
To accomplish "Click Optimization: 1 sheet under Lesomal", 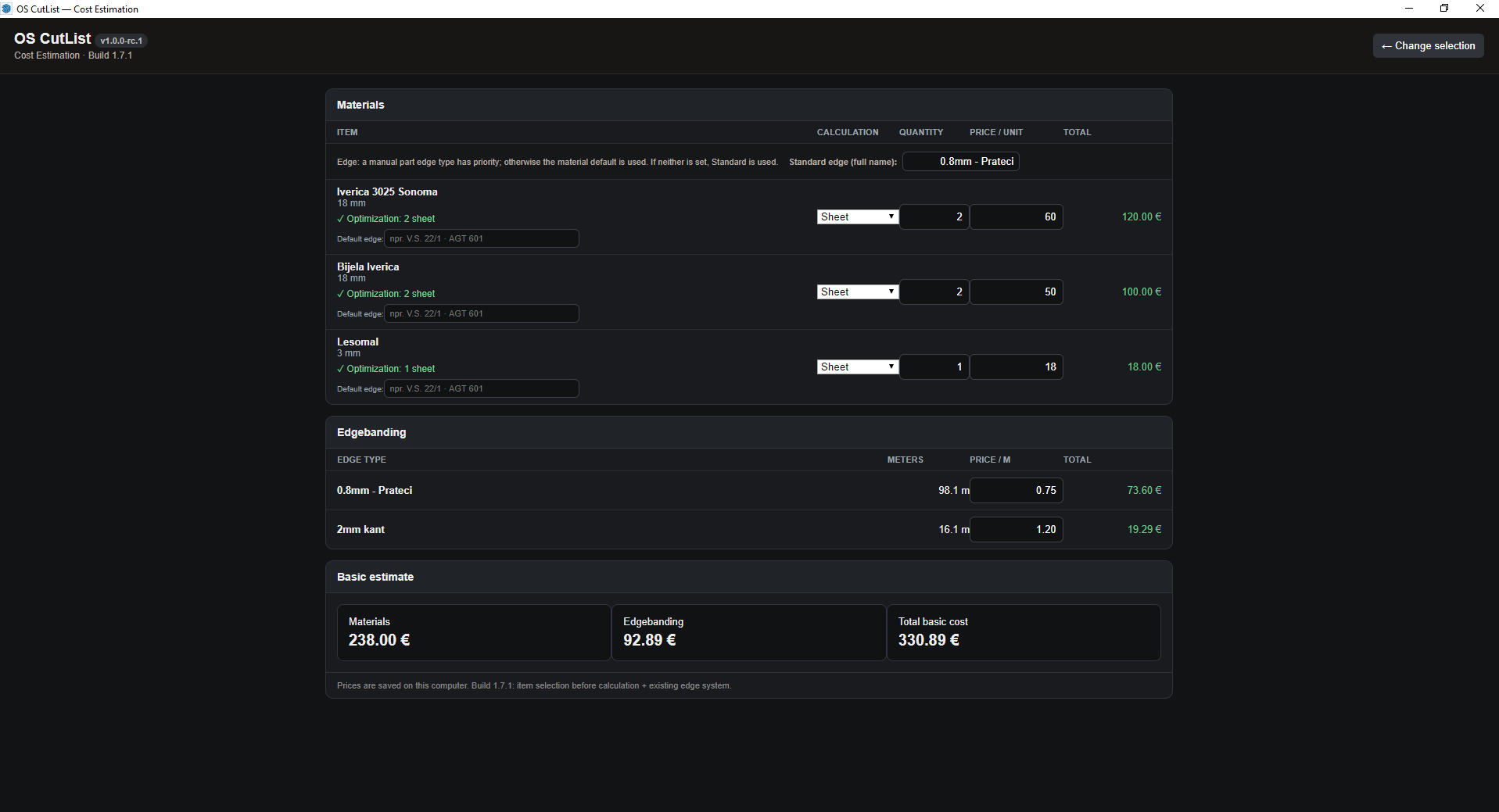I will [386, 369].
